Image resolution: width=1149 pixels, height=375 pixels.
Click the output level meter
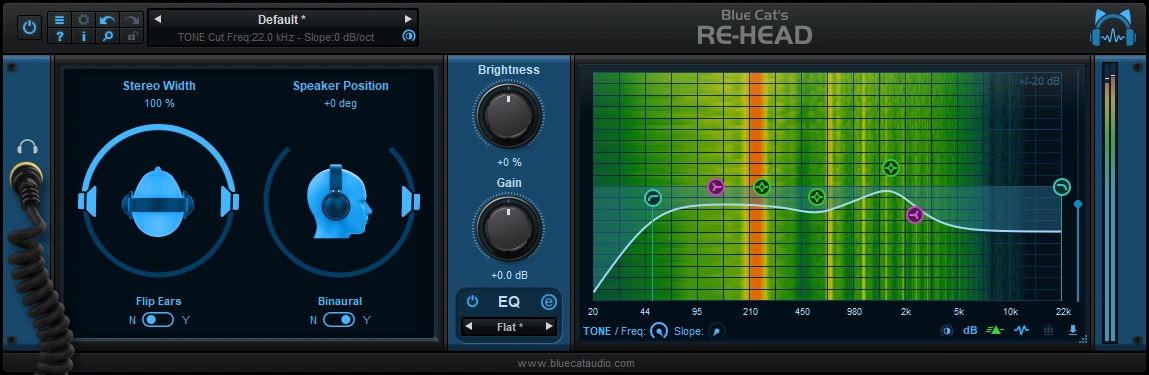(x=1111, y=202)
